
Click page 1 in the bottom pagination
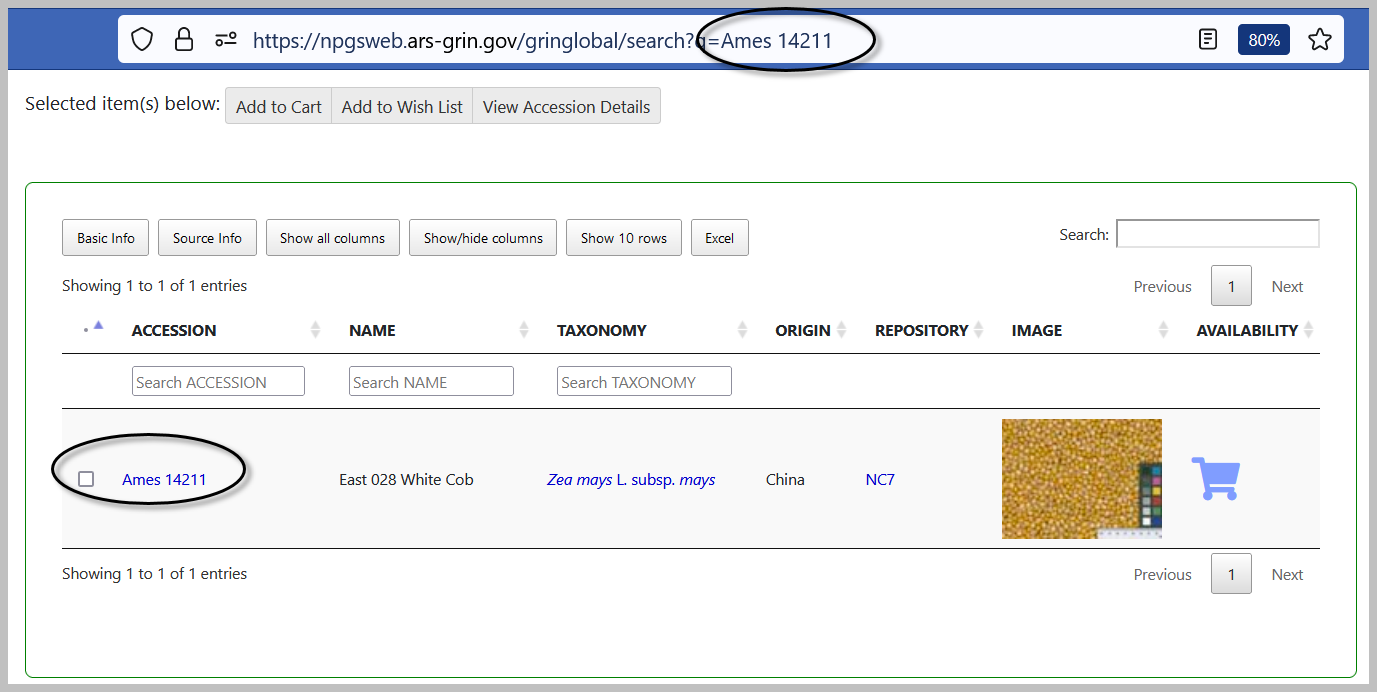click(x=1231, y=574)
